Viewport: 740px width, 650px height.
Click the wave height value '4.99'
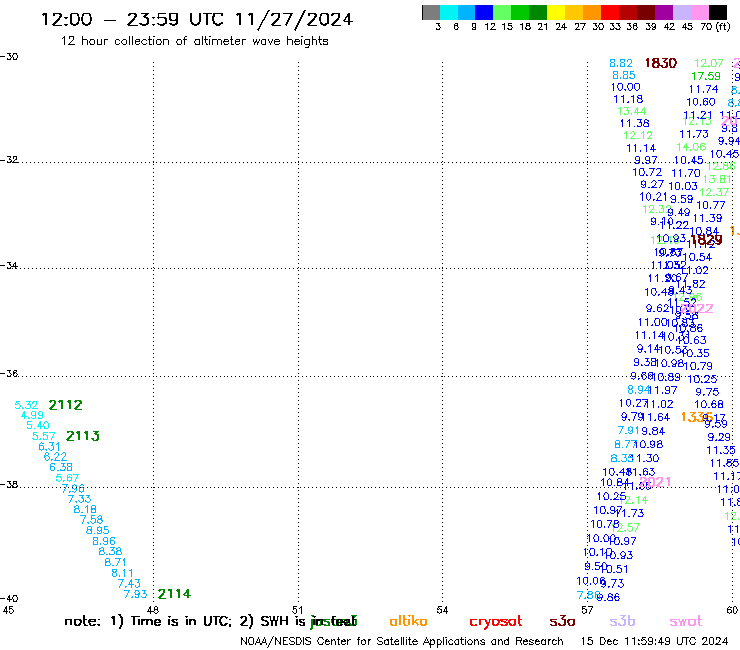click(x=32, y=415)
